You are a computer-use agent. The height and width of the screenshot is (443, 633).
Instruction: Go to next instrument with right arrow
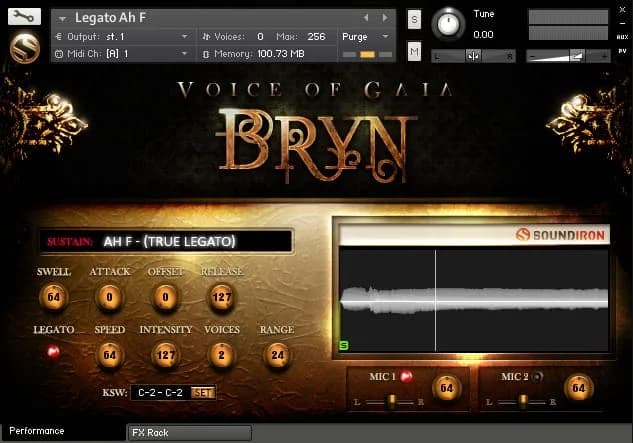pos(385,18)
